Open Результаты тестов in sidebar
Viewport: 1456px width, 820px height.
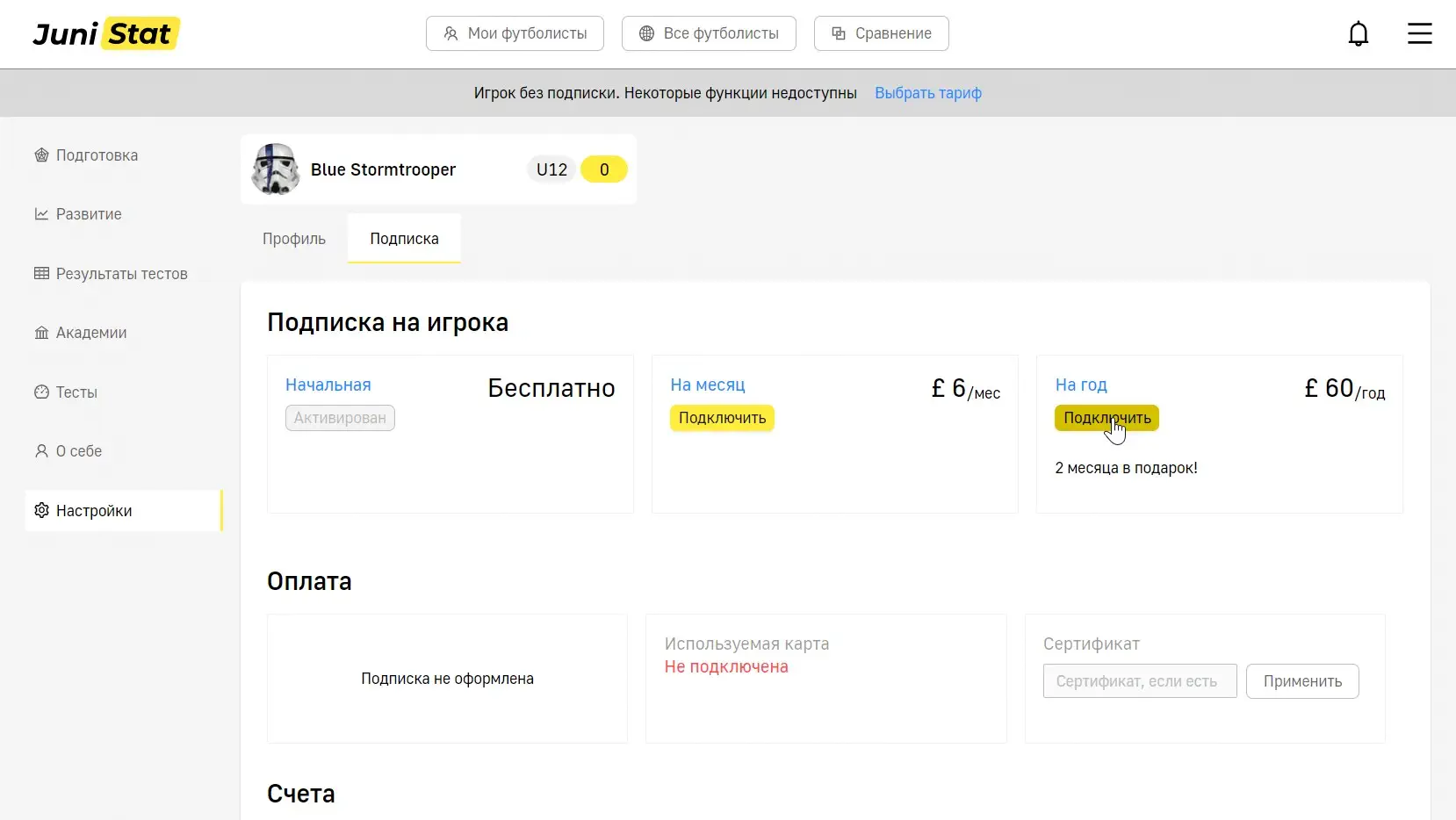pyautogui.click(x=121, y=274)
